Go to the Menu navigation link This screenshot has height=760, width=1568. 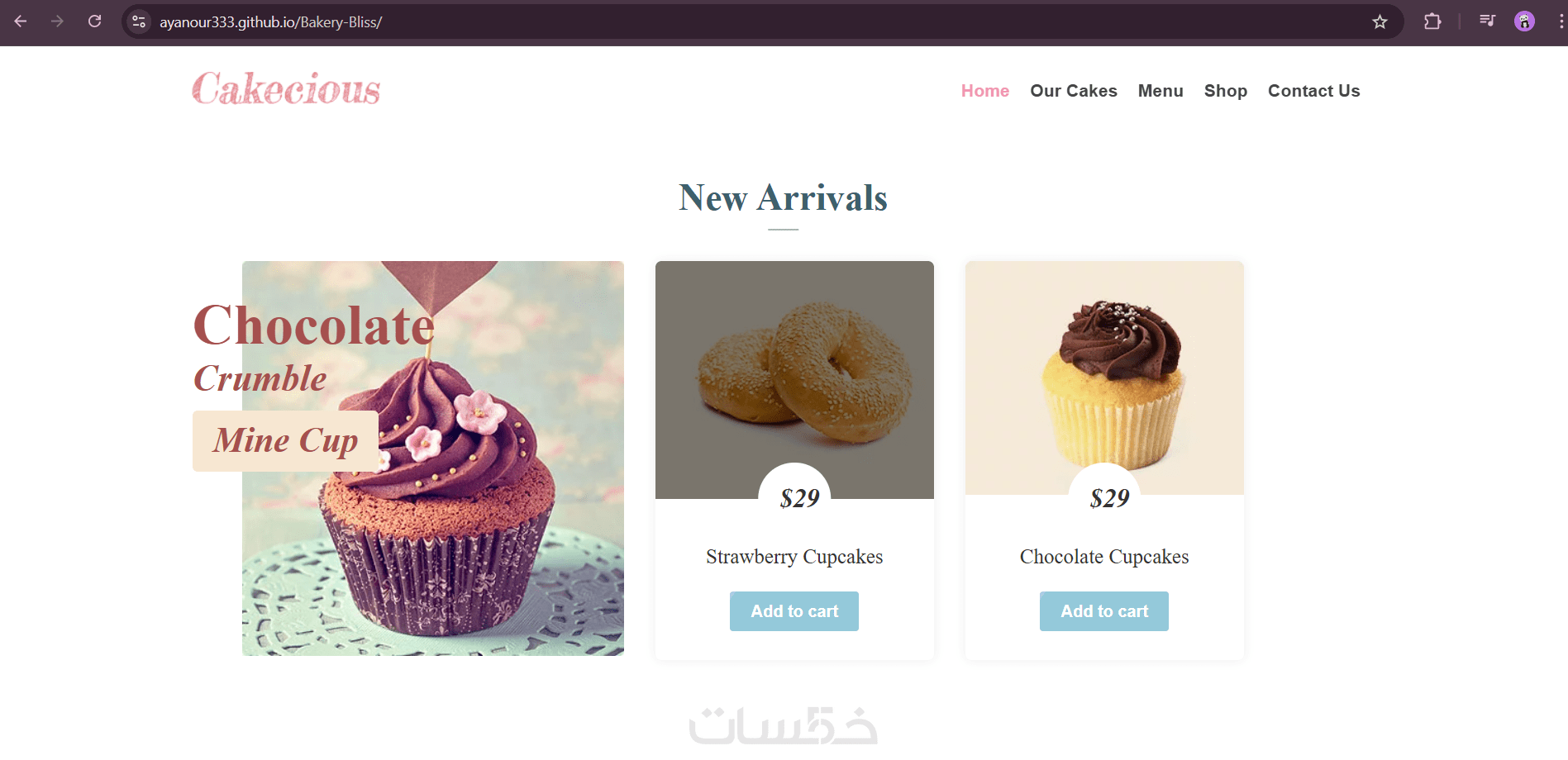coord(1161,91)
